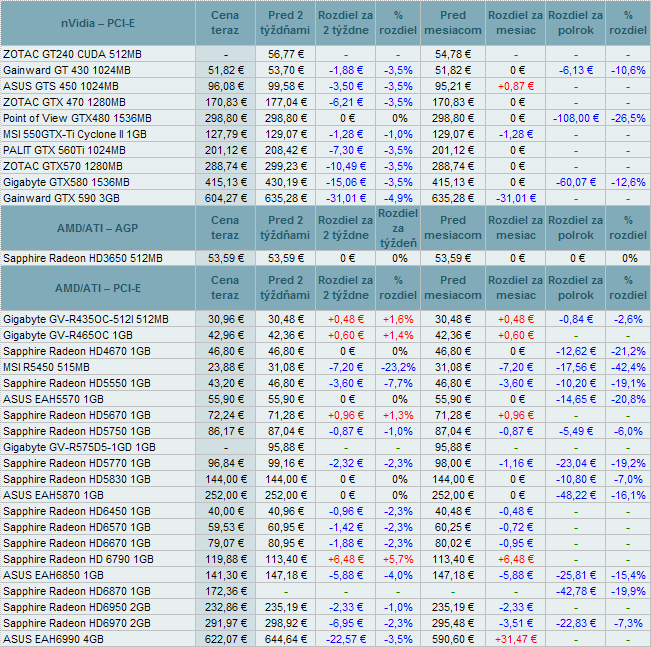Click the -4,9% percent difference value
The image size is (651, 647).
[398, 199]
